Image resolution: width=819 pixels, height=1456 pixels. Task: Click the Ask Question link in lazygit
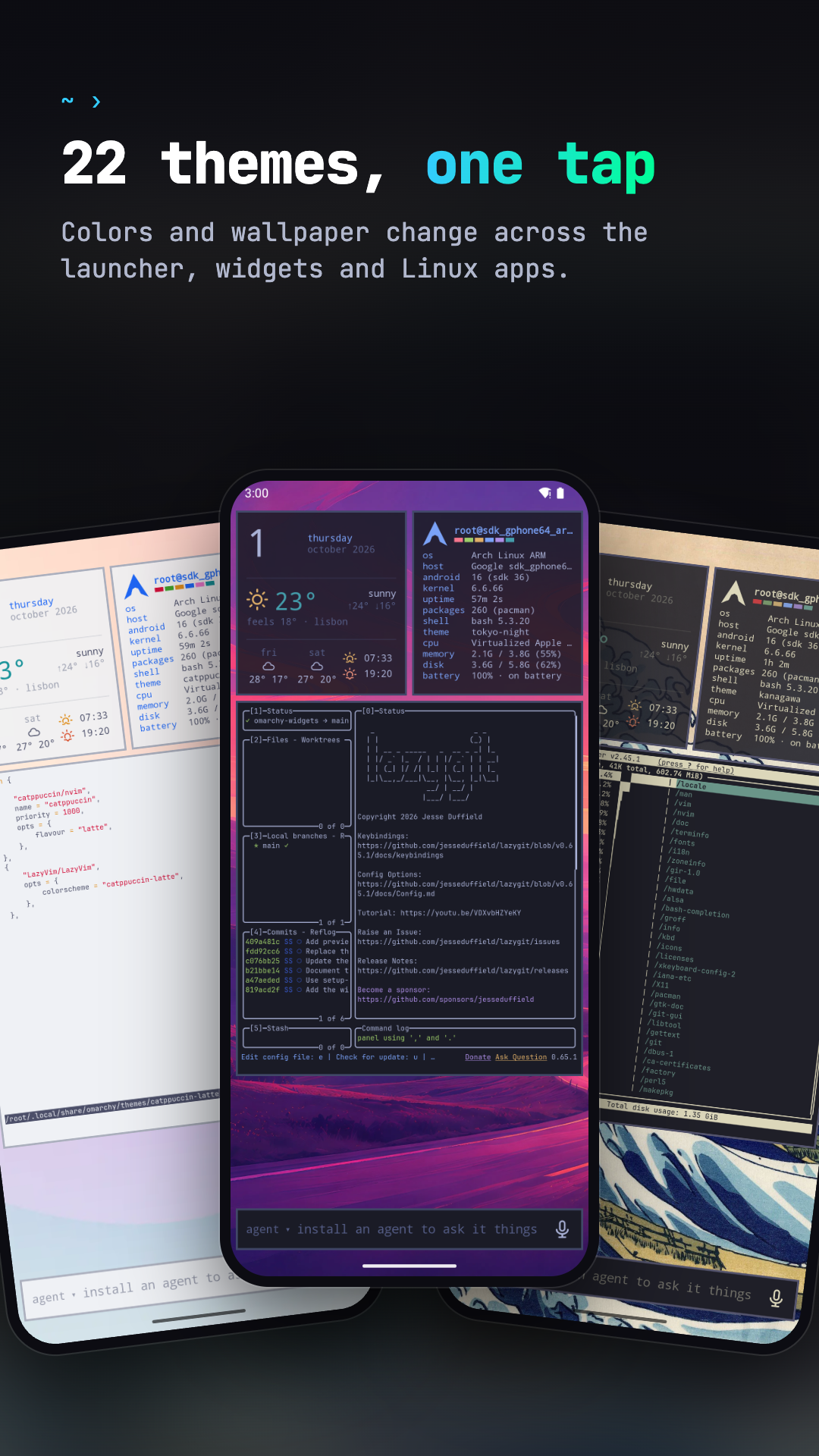[521, 1057]
